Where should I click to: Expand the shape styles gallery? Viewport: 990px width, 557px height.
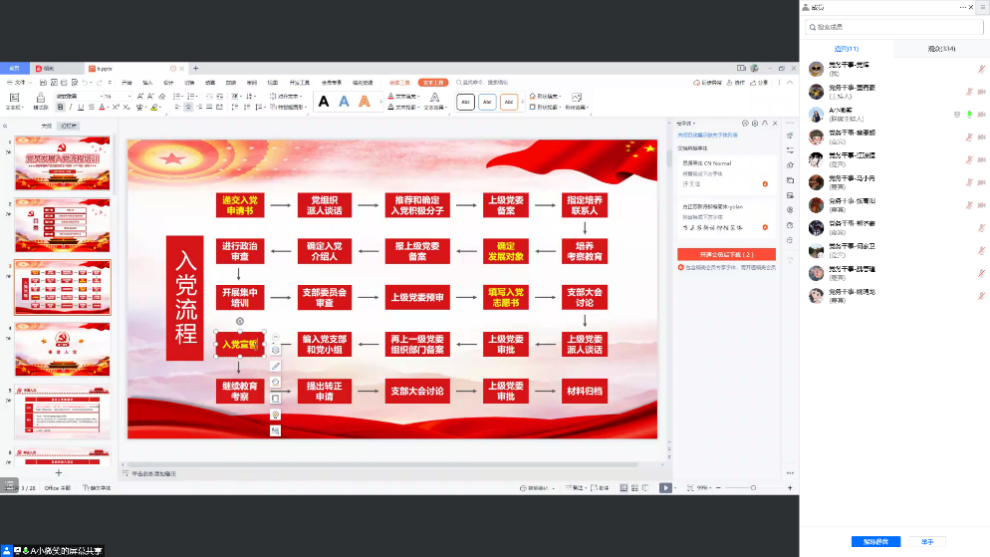click(x=522, y=102)
